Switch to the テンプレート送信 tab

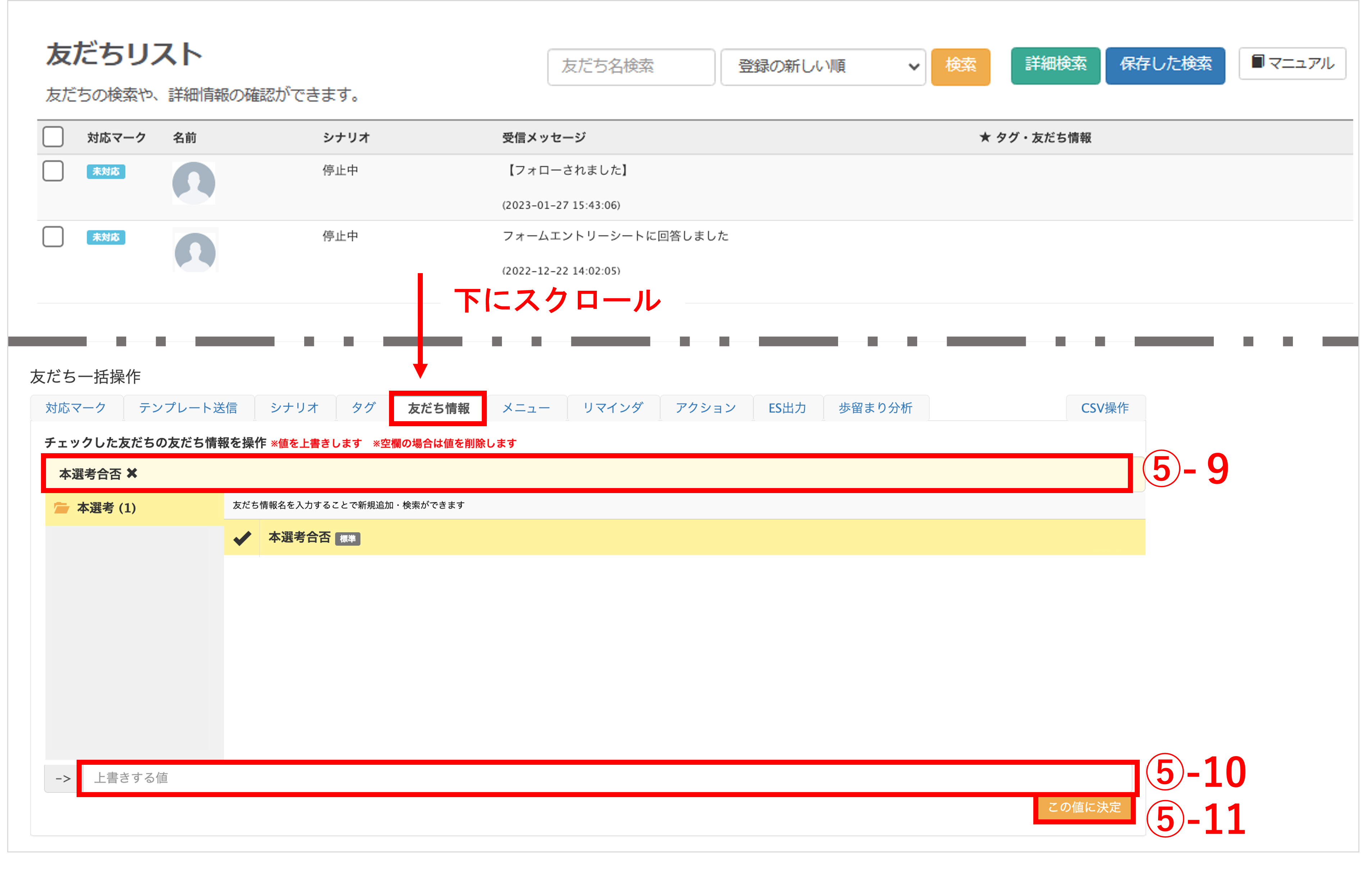point(188,408)
